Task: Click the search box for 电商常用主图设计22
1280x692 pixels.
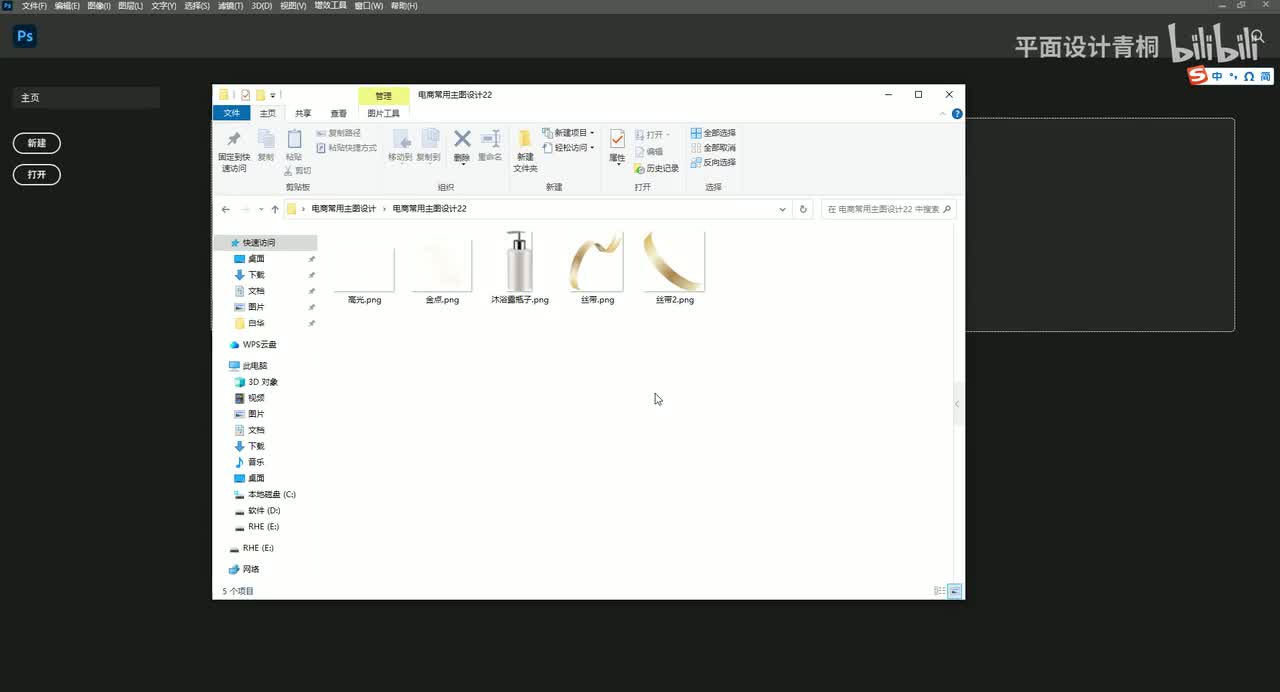Action: coord(889,209)
